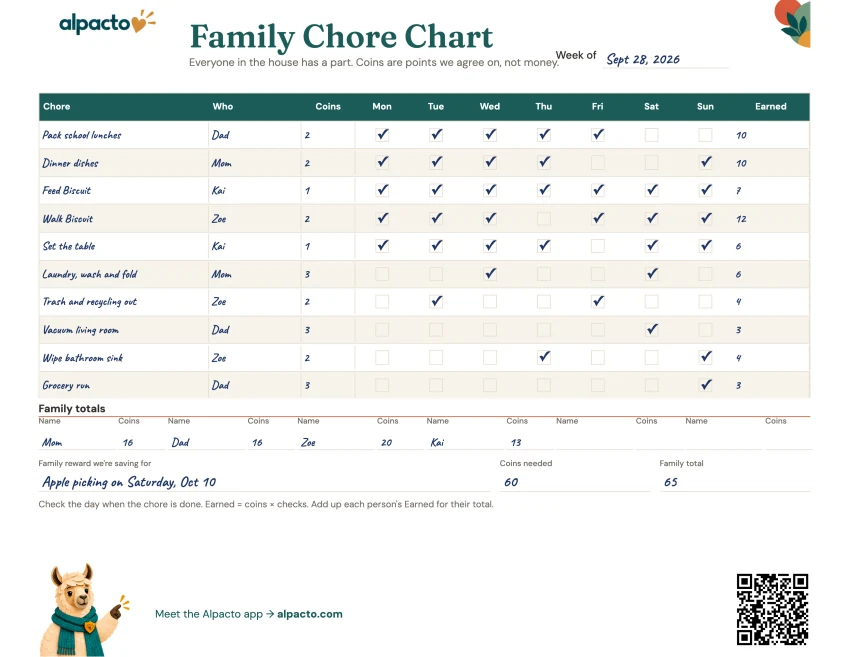Click Zoe's coins total 20
This screenshot has width=849, height=657.
pyautogui.click(x=400, y=443)
